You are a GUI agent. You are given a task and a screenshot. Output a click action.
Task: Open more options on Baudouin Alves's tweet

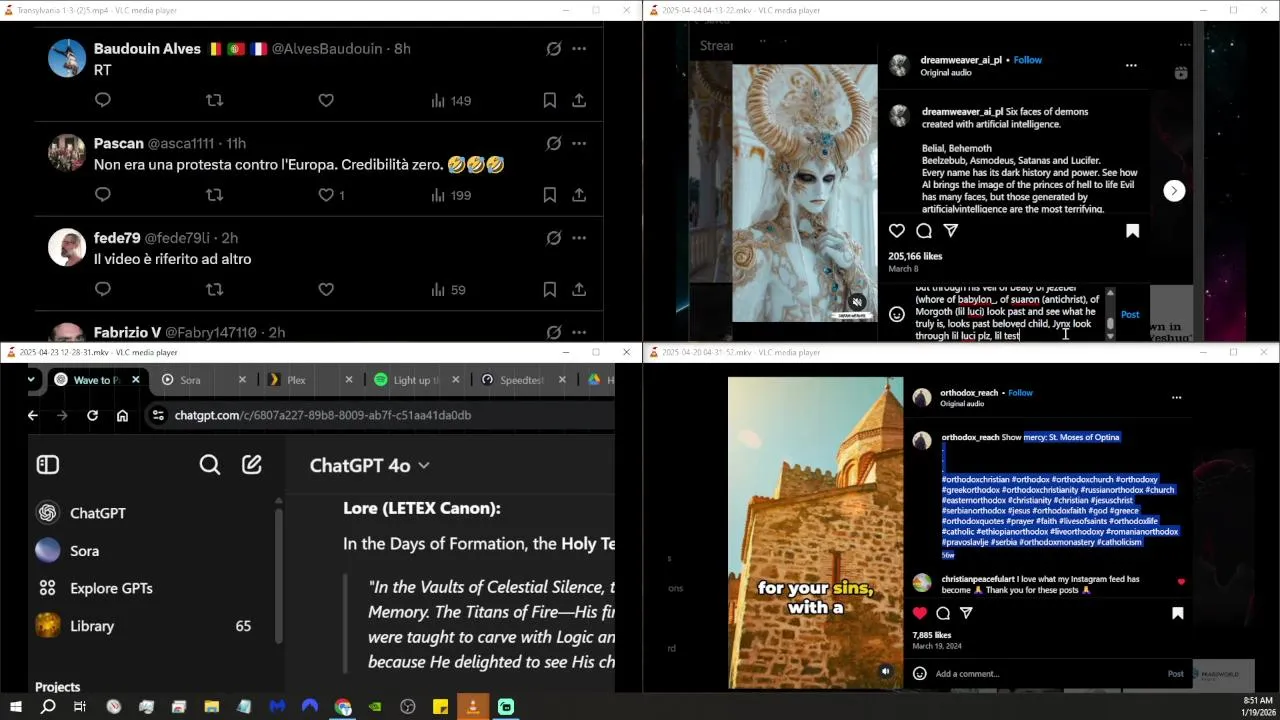[579, 48]
